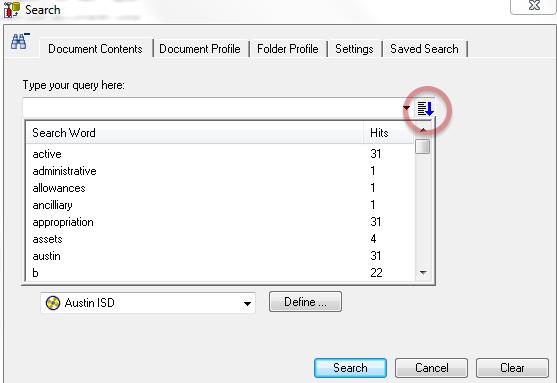Click the hit count 22 for b
Viewport: 557px width, 383px height.
point(376,273)
